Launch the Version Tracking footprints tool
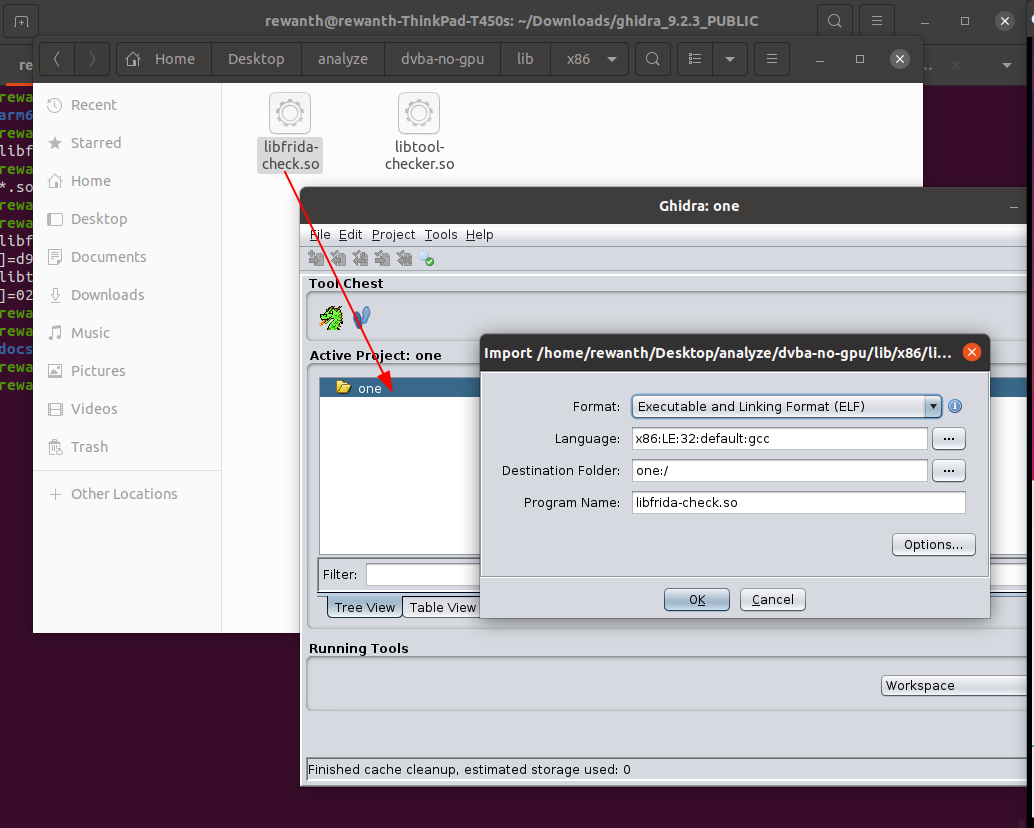This screenshot has height=828, width=1034. click(x=361, y=318)
